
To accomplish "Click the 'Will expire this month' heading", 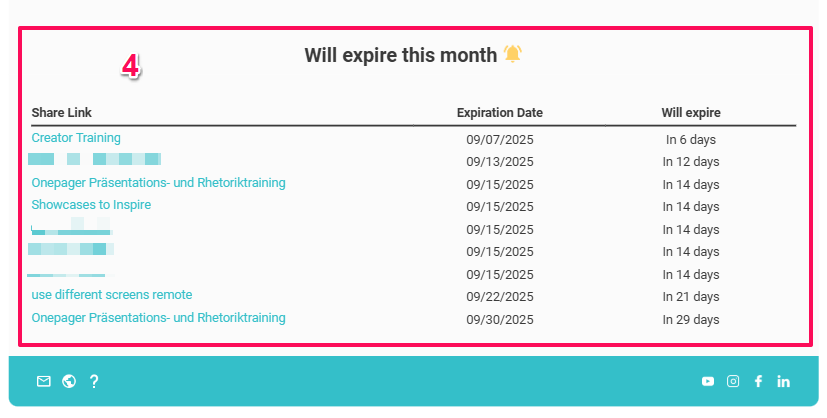I will (400, 55).
